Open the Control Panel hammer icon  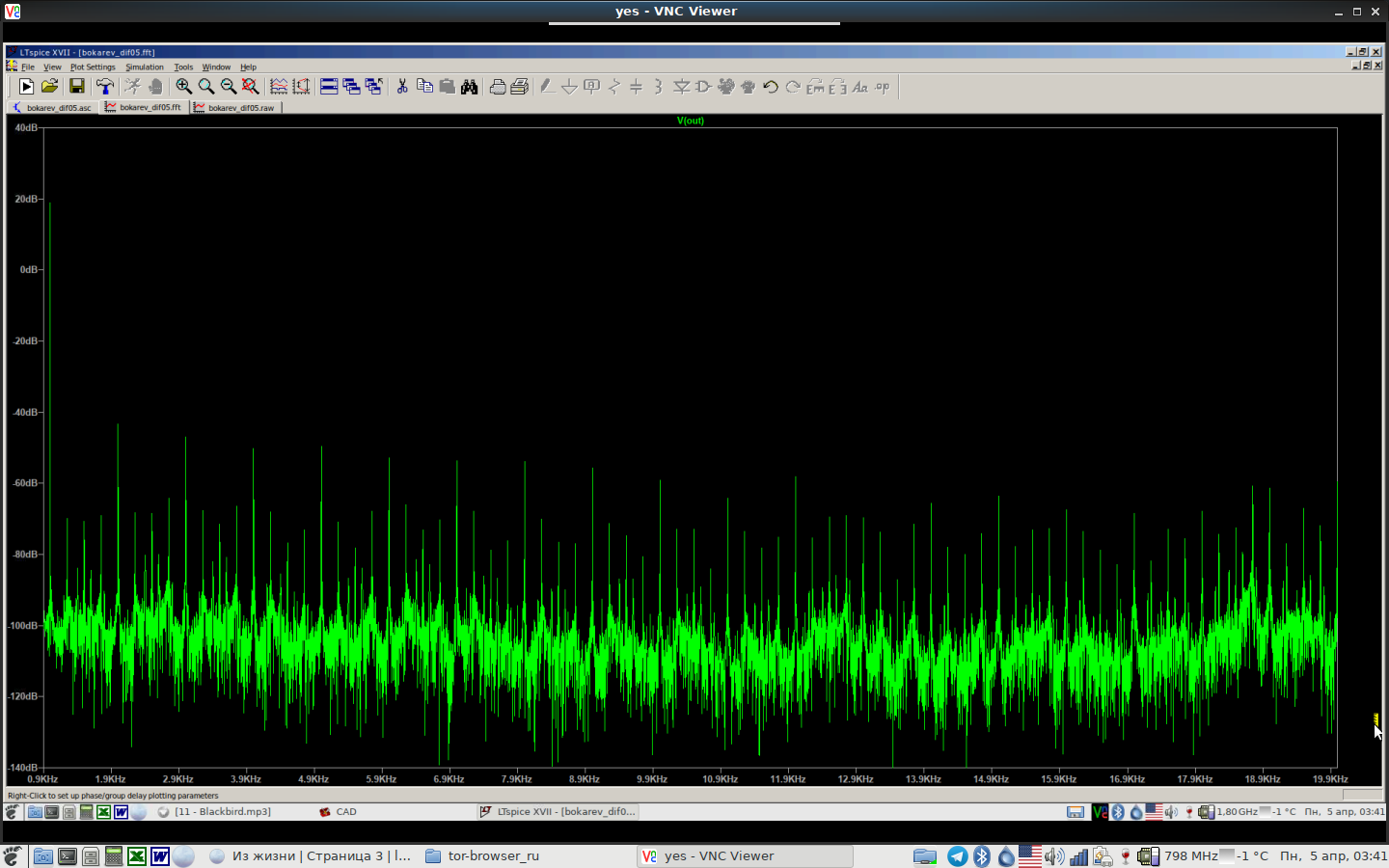pos(104,87)
